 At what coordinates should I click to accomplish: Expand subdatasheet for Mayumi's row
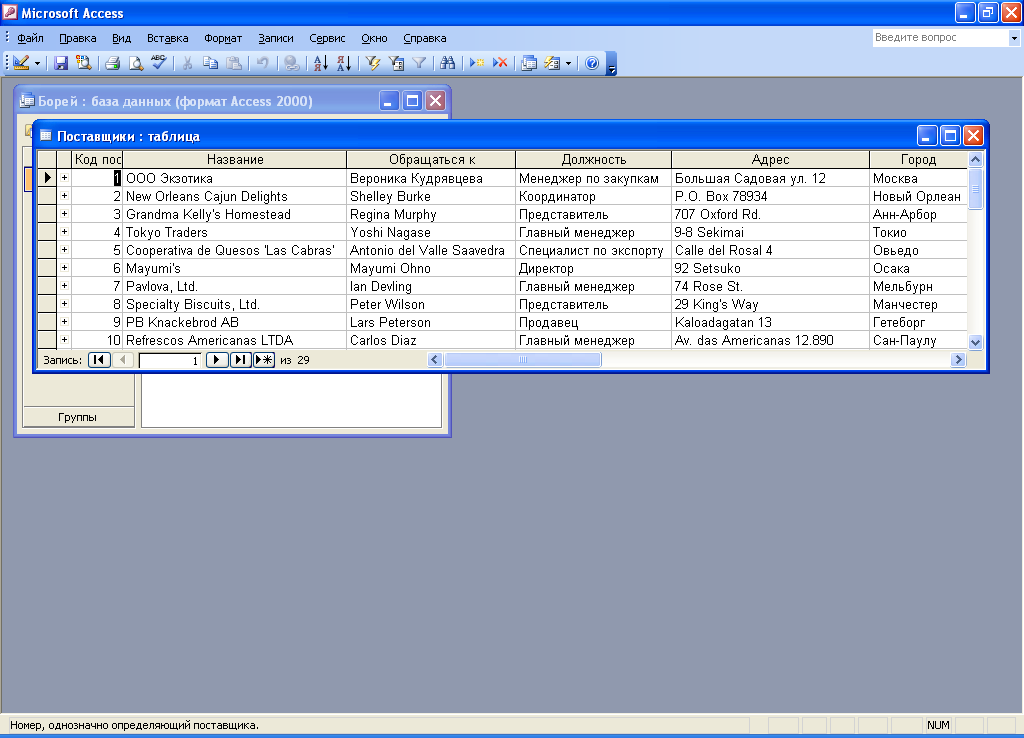(64, 268)
